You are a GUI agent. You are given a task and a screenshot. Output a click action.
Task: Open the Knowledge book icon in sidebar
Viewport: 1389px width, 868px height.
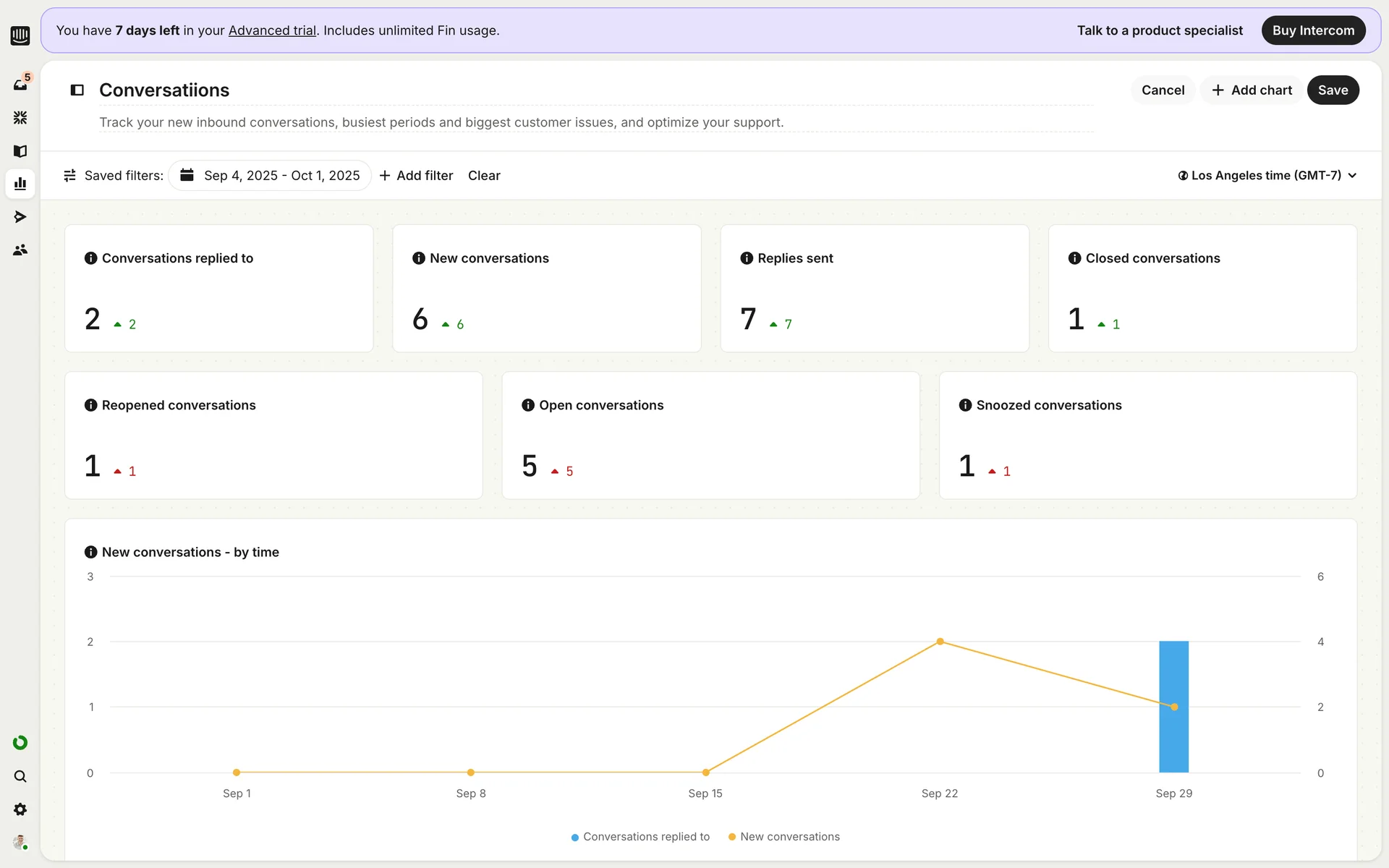tap(20, 150)
